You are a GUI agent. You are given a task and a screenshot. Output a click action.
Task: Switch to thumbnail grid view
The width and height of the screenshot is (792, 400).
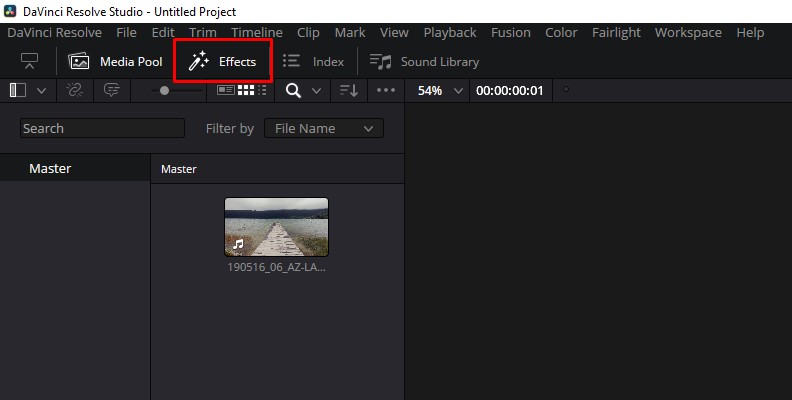(x=246, y=90)
